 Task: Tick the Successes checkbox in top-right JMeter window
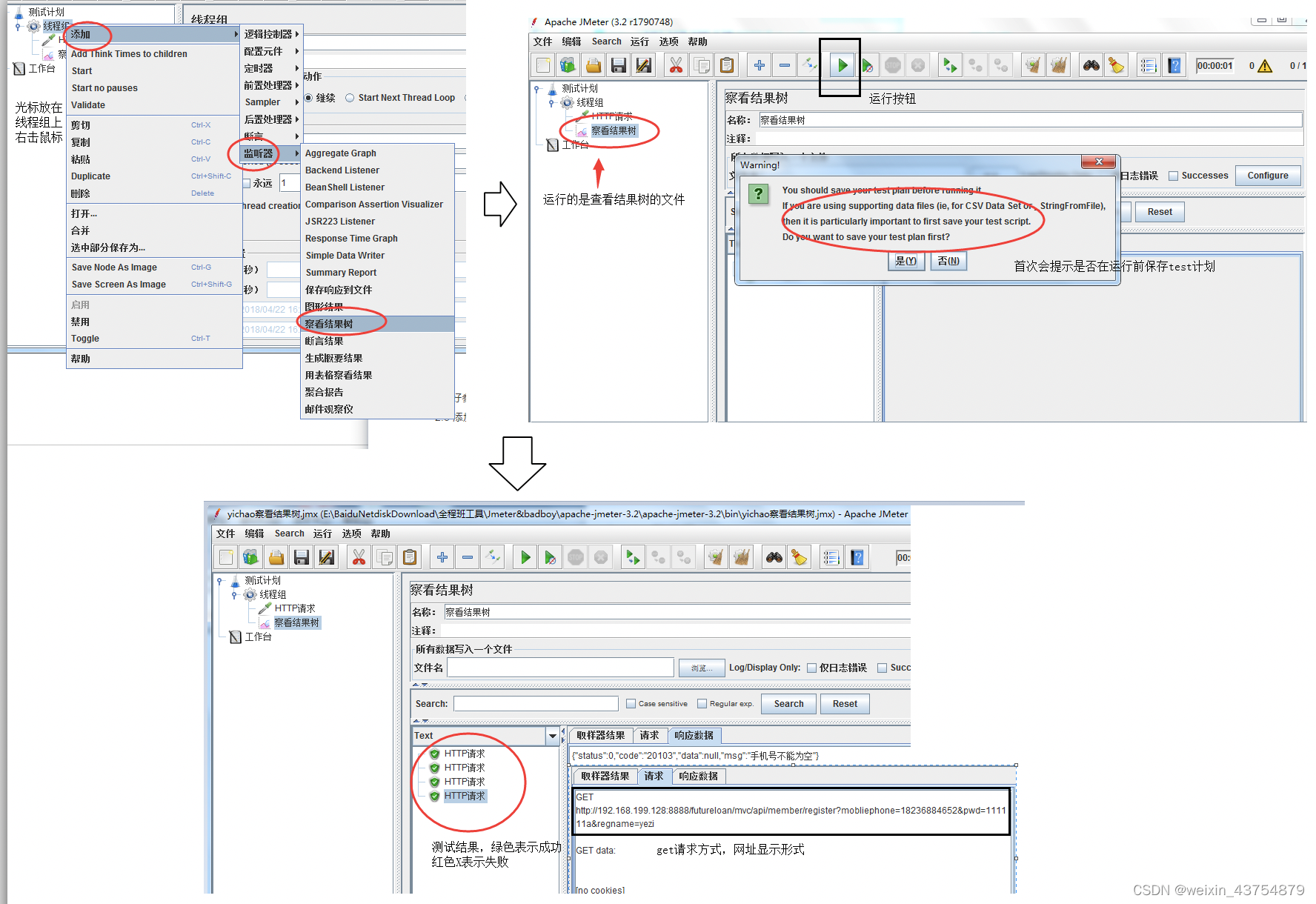(x=1173, y=176)
